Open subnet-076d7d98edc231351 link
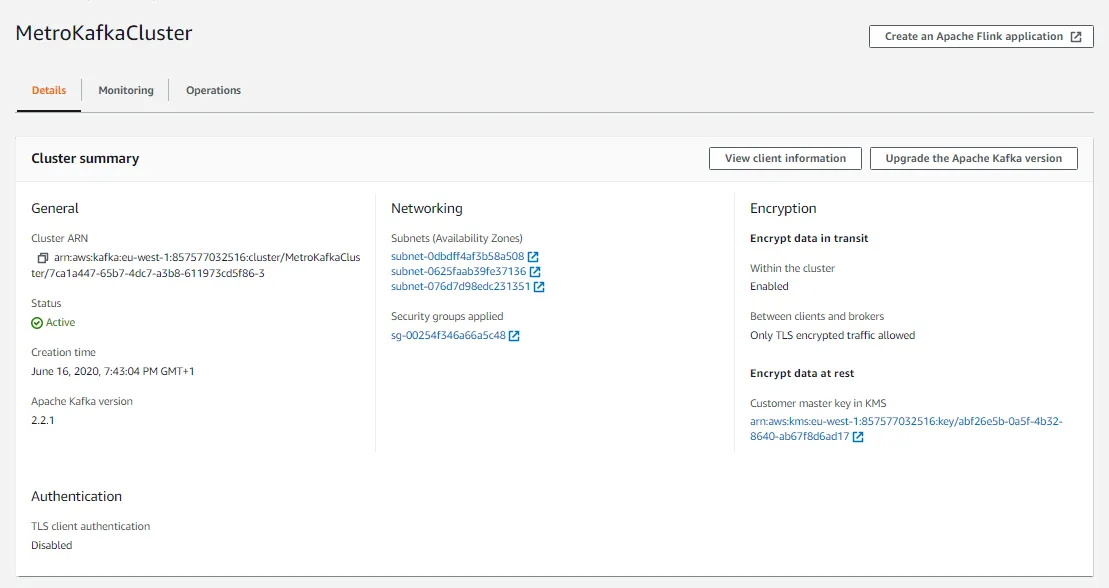 pyautogui.click(x=460, y=286)
